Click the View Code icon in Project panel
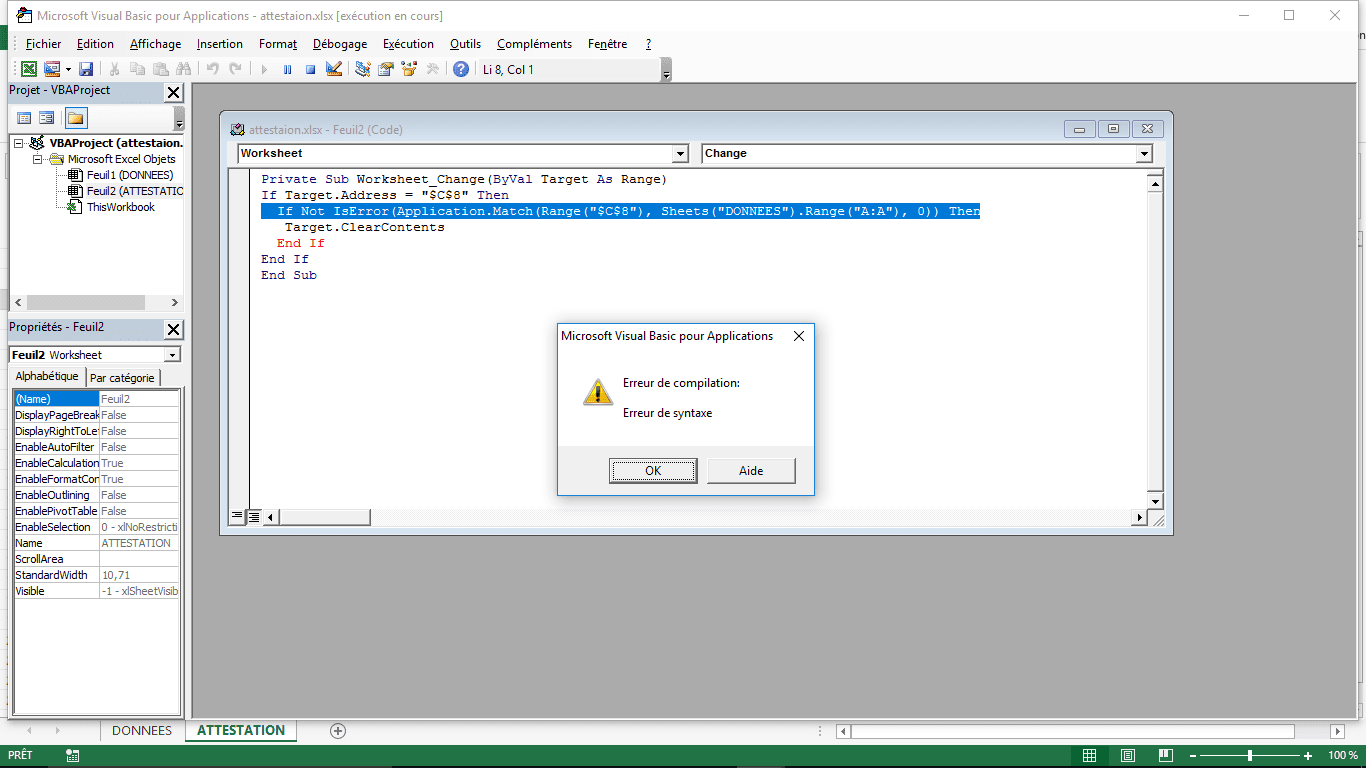The image size is (1366, 768). point(24,118)
